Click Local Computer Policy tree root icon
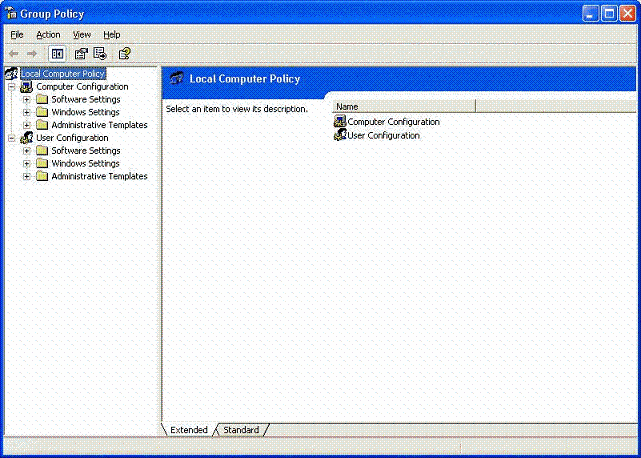This screenshot has height=458, width=641. [11, 74]
